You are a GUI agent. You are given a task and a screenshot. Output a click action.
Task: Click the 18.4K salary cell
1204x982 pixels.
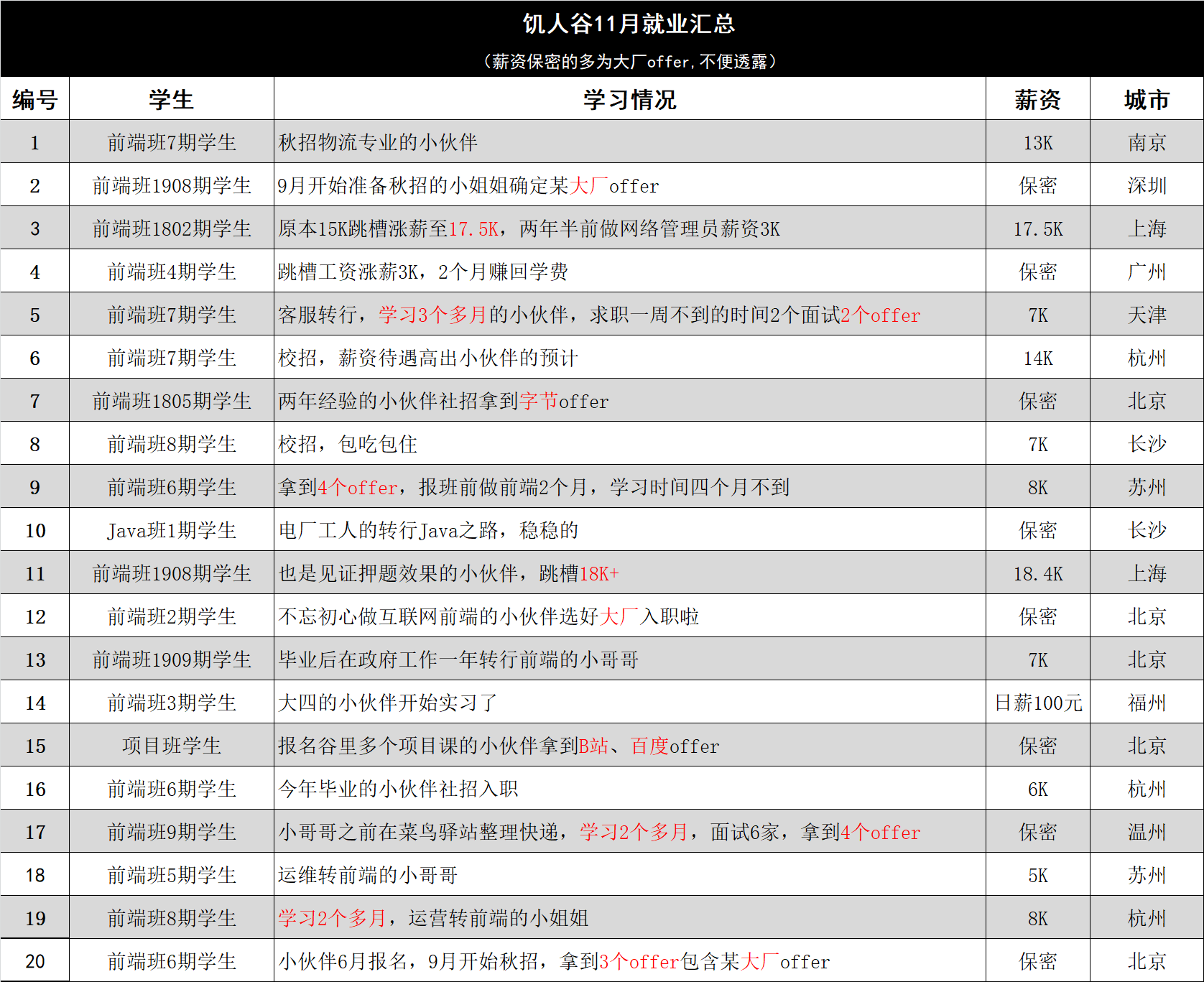click(1038, 573)
